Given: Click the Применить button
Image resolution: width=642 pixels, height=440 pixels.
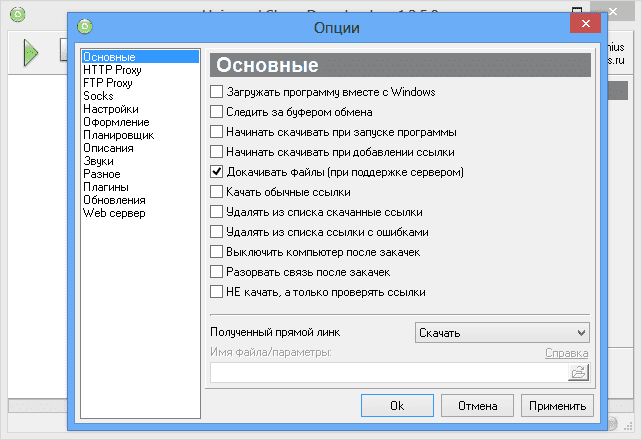Looking at the screenshot, I should (x=557, y=406).
